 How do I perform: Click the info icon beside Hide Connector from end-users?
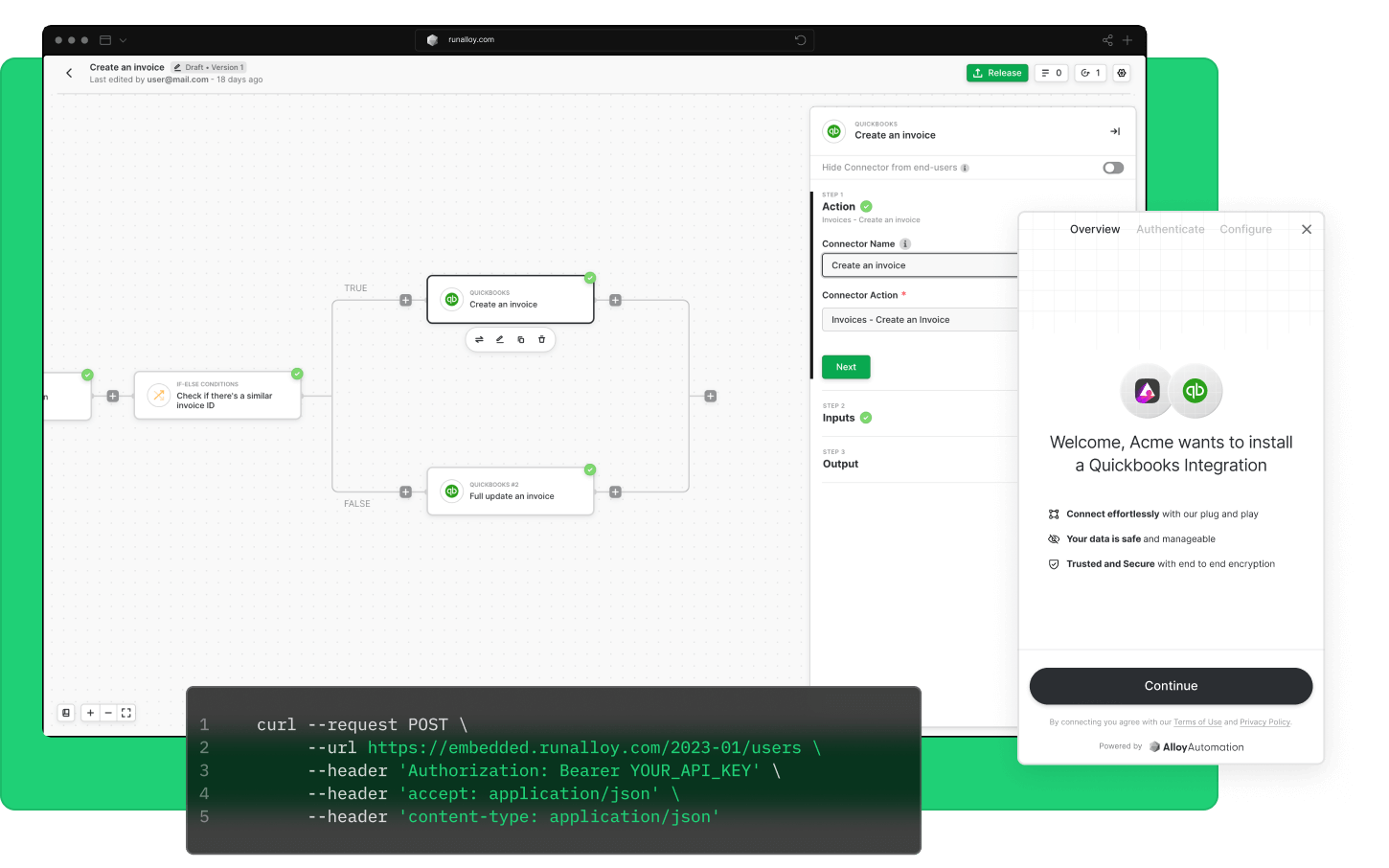click(965, 168)
